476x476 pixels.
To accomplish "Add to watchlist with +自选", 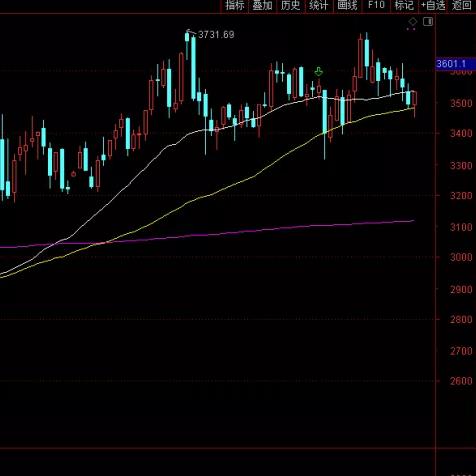I will pos(433,6).
